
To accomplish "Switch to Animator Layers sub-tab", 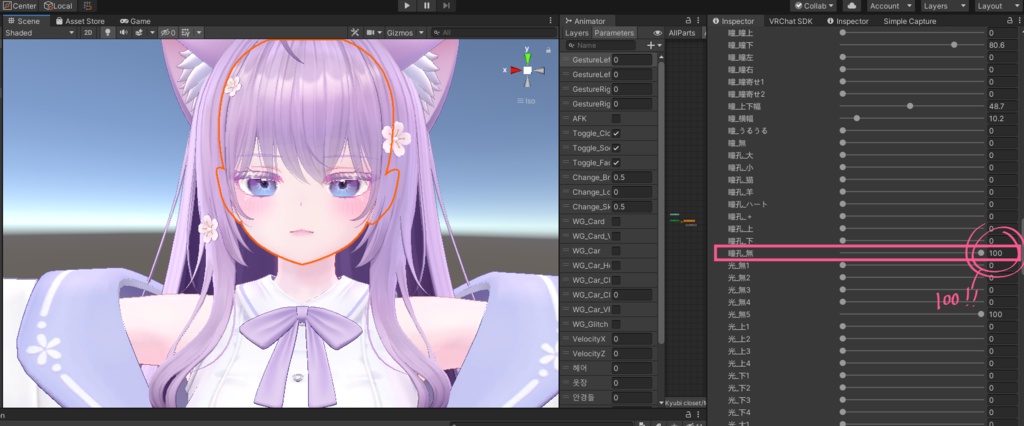I will [577, 33].
